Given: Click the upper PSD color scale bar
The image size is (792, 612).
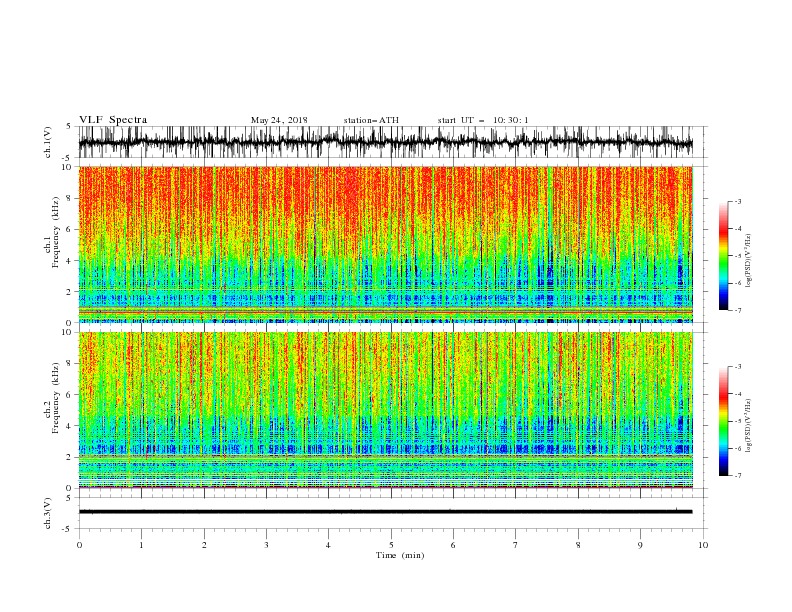Looking at the screenshot, I should (723, 256).
